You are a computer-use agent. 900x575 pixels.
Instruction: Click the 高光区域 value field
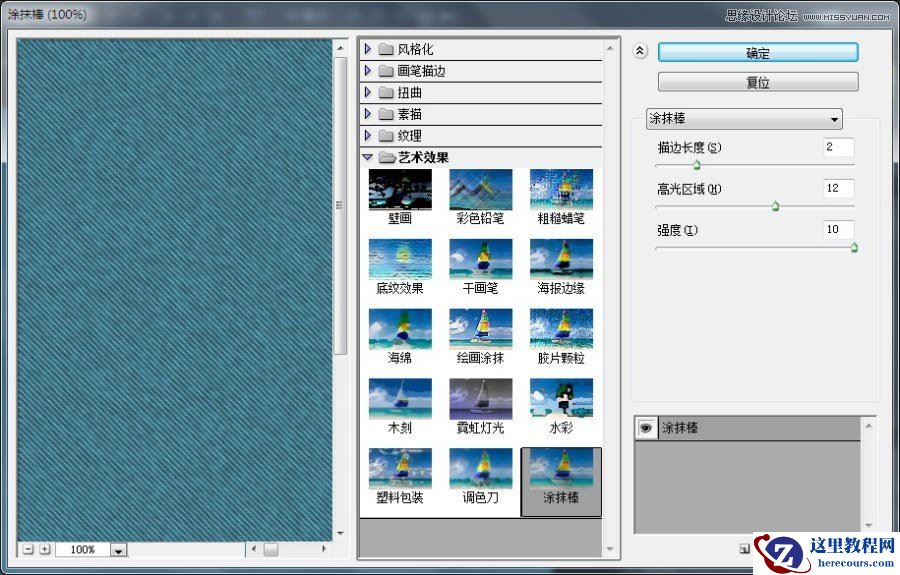coord(839,188)
